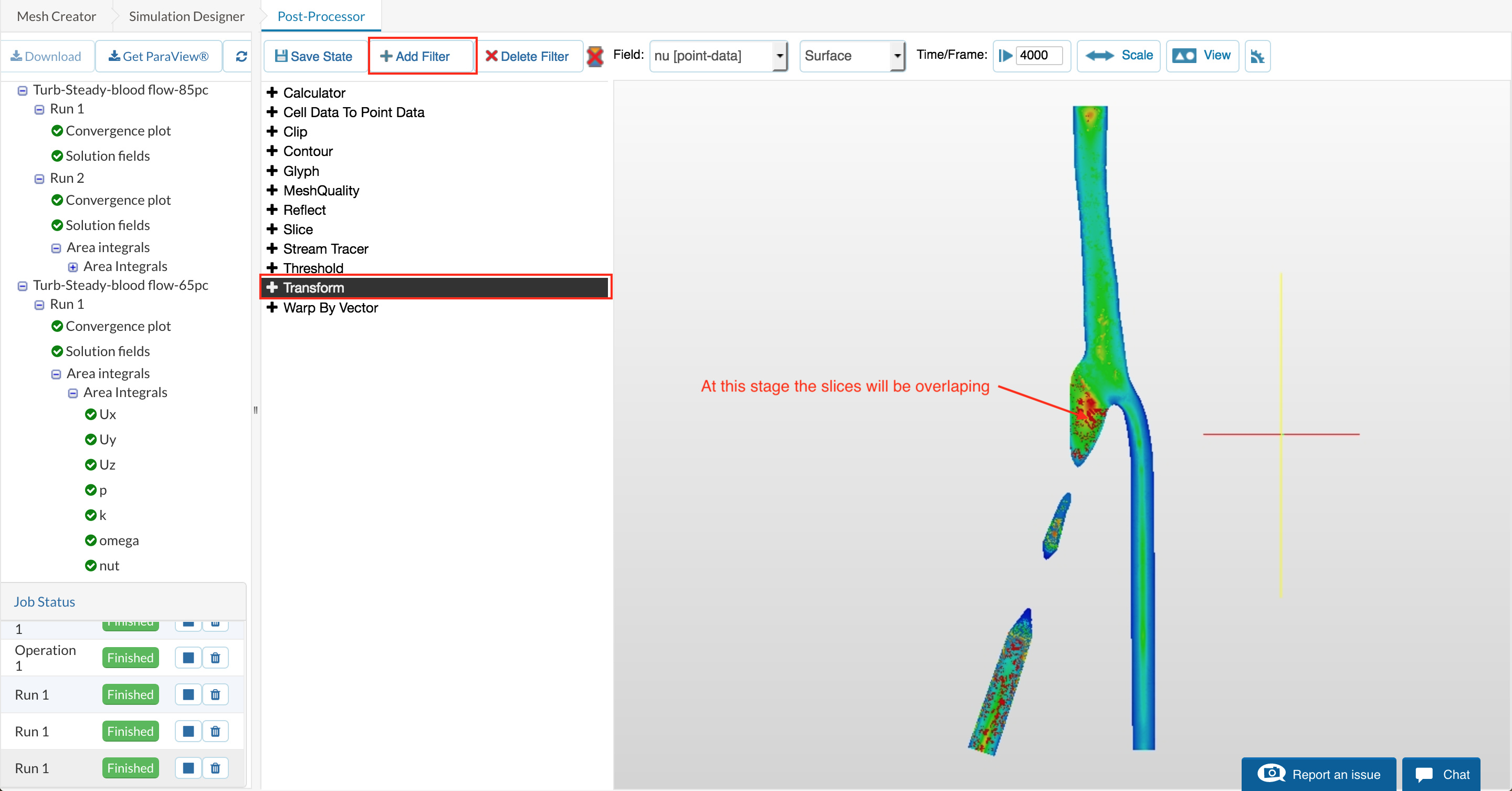Click the red X delete-all filters icon
This screenshot has height=791, width=1512.
point(595,56)
